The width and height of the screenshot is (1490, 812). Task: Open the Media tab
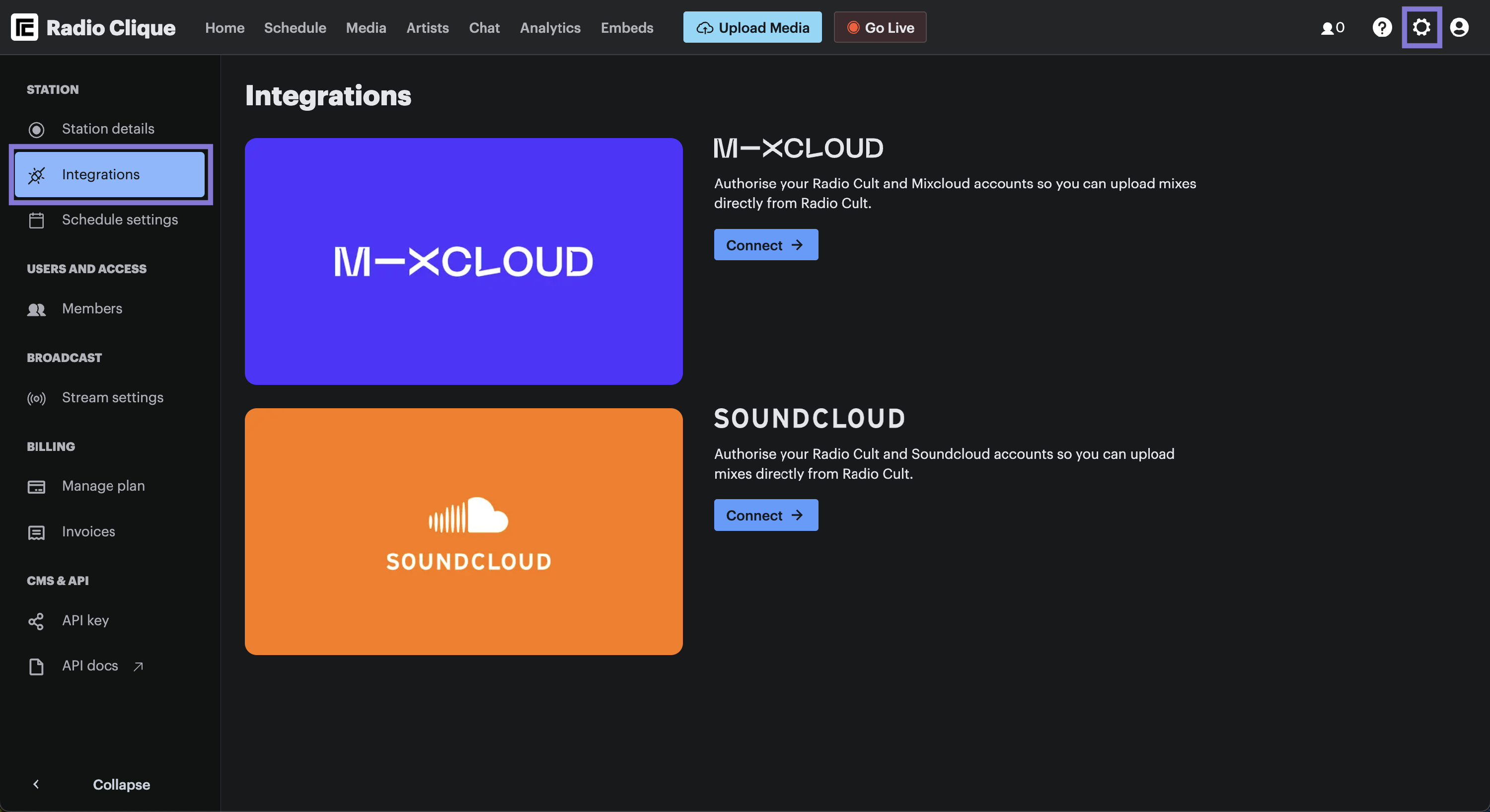366,28
